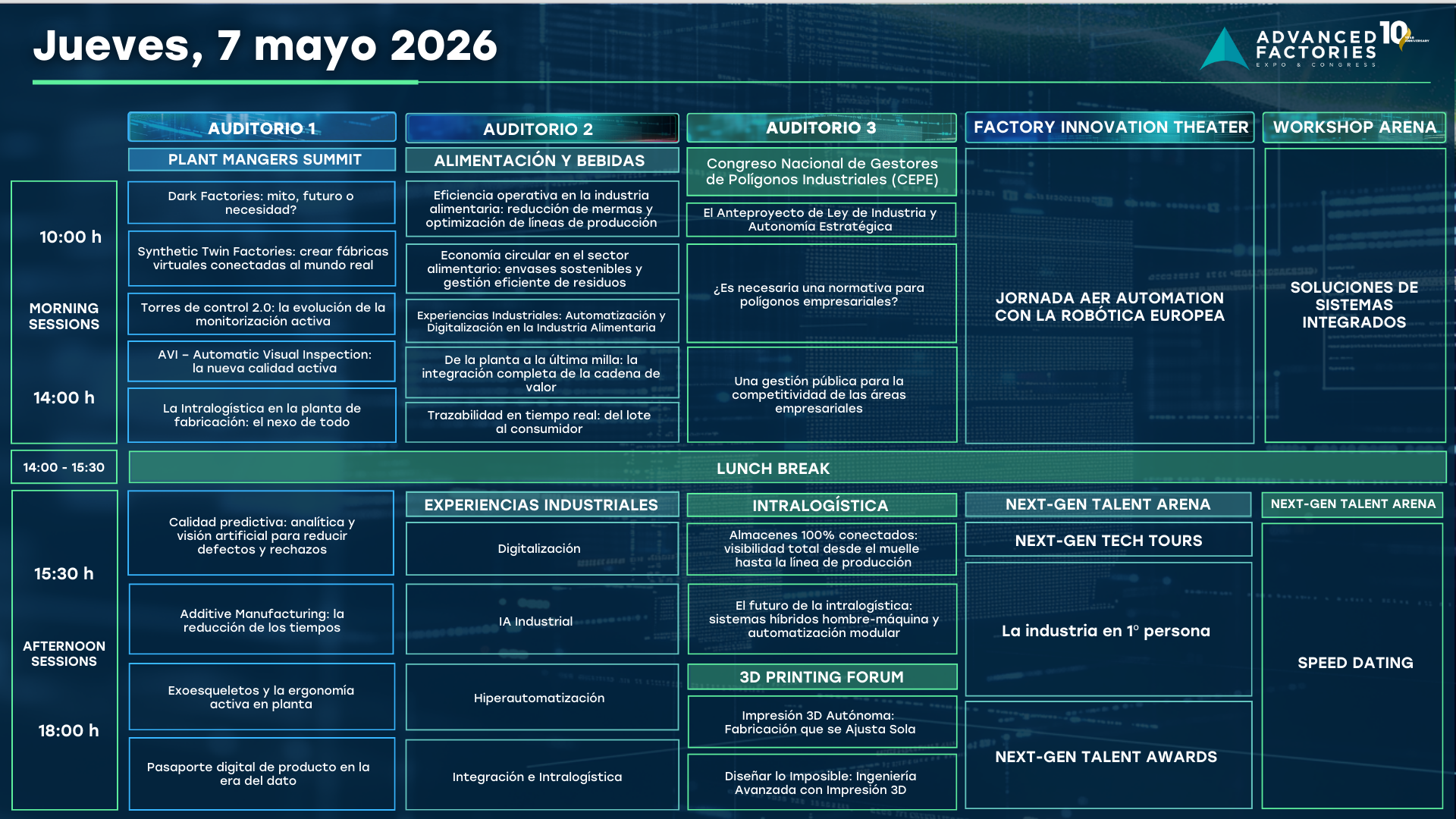Open the Auditorio 3 column header
The width and height of the screenshot is (1456, 819).
pyautogui.click(x=821, y=127)
